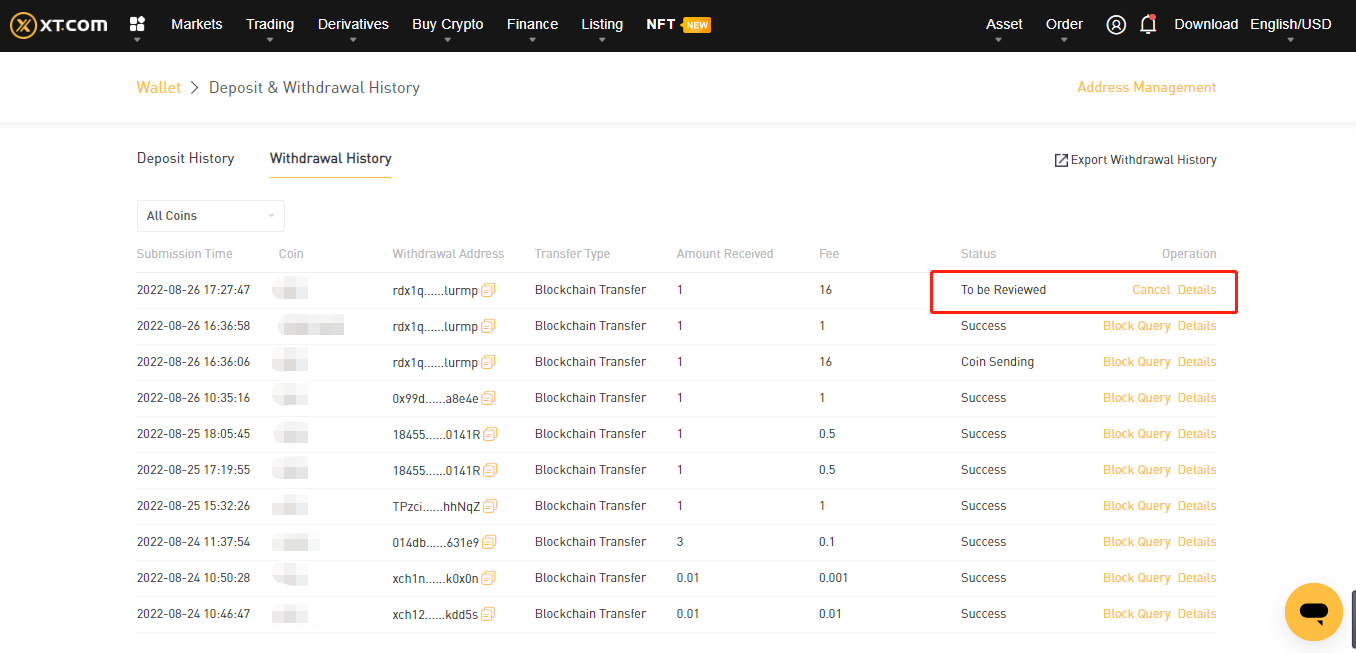
Task: Copy the TPzci...hhNqZ address
Action: coord(488,506)
